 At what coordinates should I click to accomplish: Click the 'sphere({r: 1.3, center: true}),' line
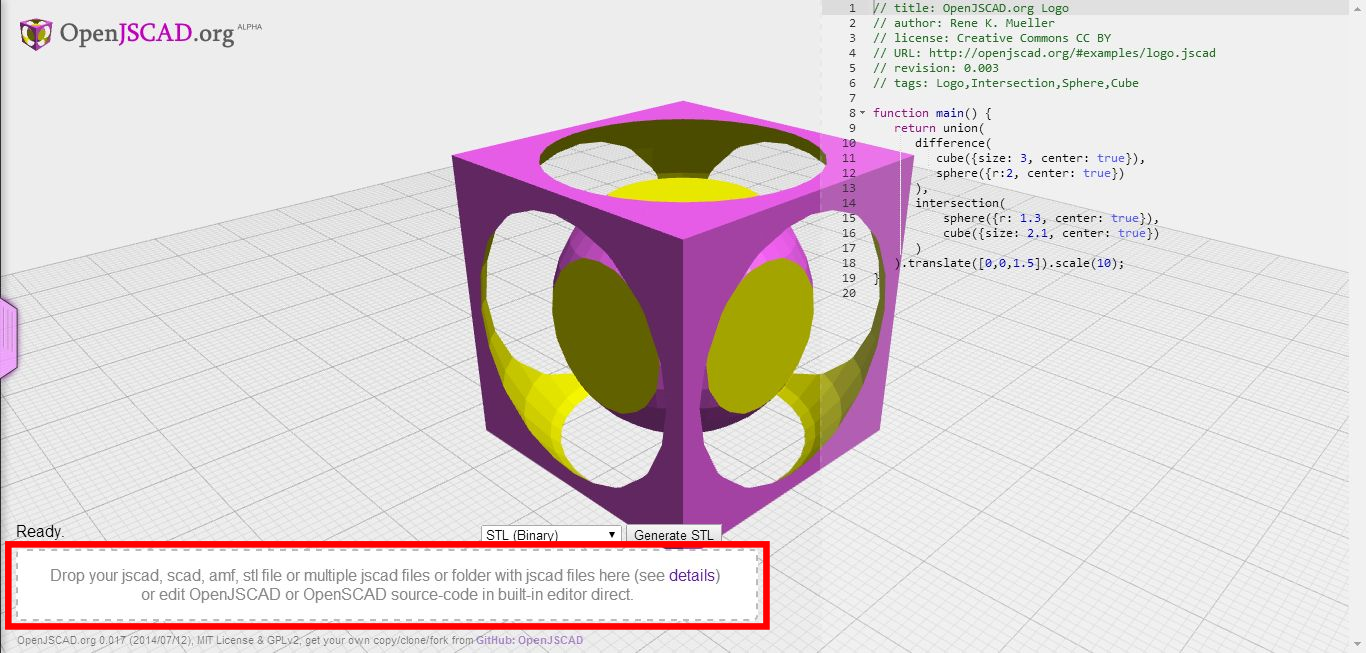(1051, 218)
